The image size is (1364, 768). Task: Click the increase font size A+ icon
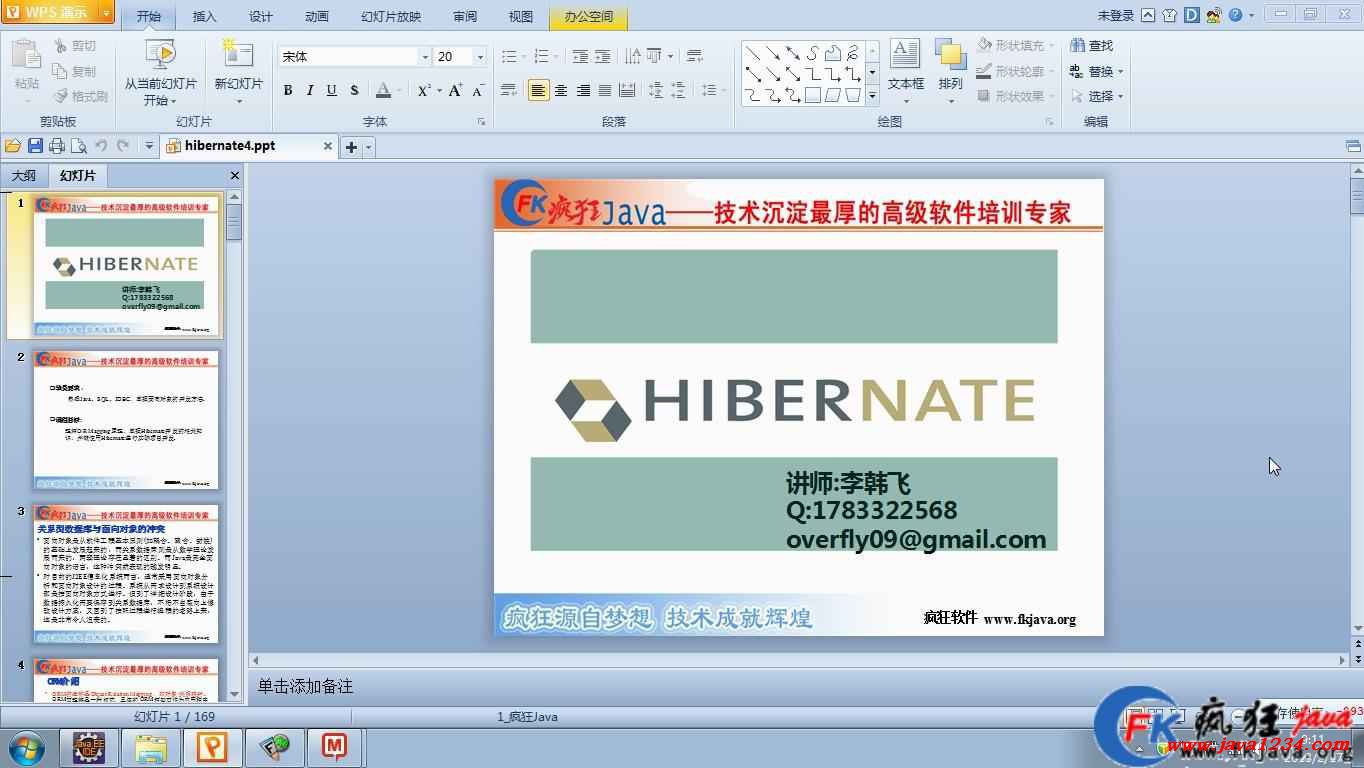click(x=455, y=90)
